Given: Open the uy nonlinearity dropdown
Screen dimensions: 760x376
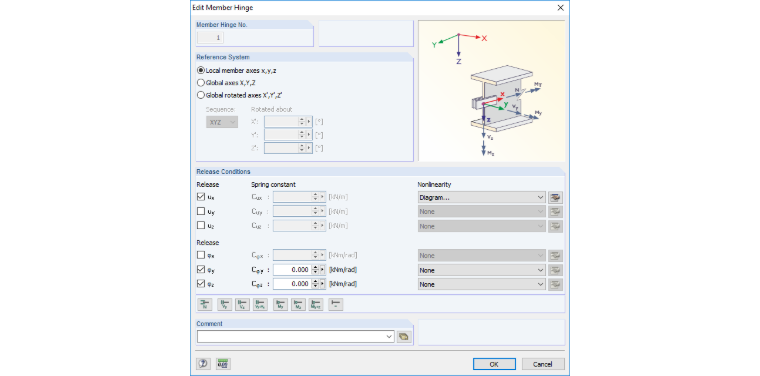Looking at the screenshot, I should pos(482,212).
